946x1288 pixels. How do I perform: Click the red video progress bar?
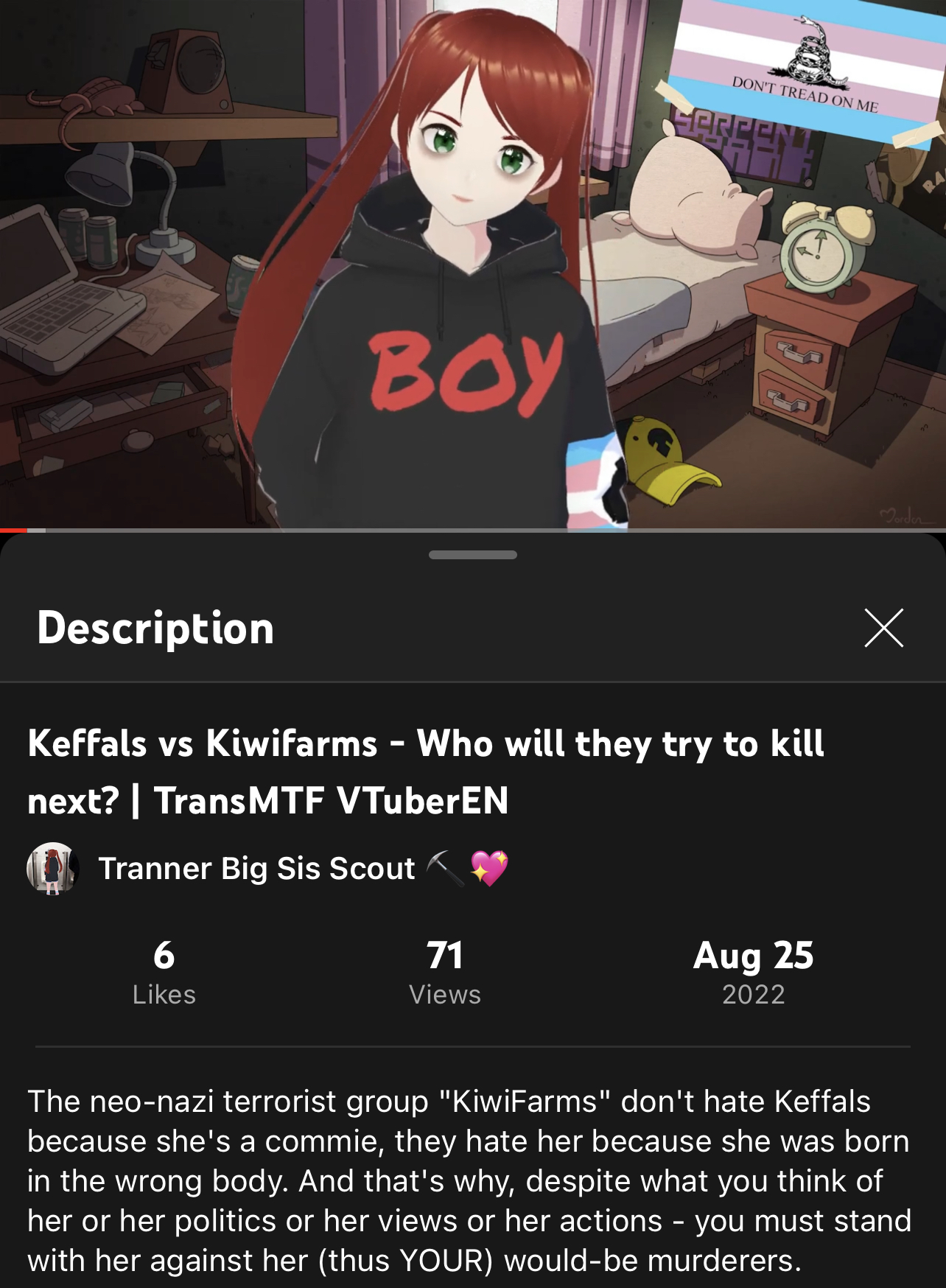pyautogui.click(x=13, y=530)
